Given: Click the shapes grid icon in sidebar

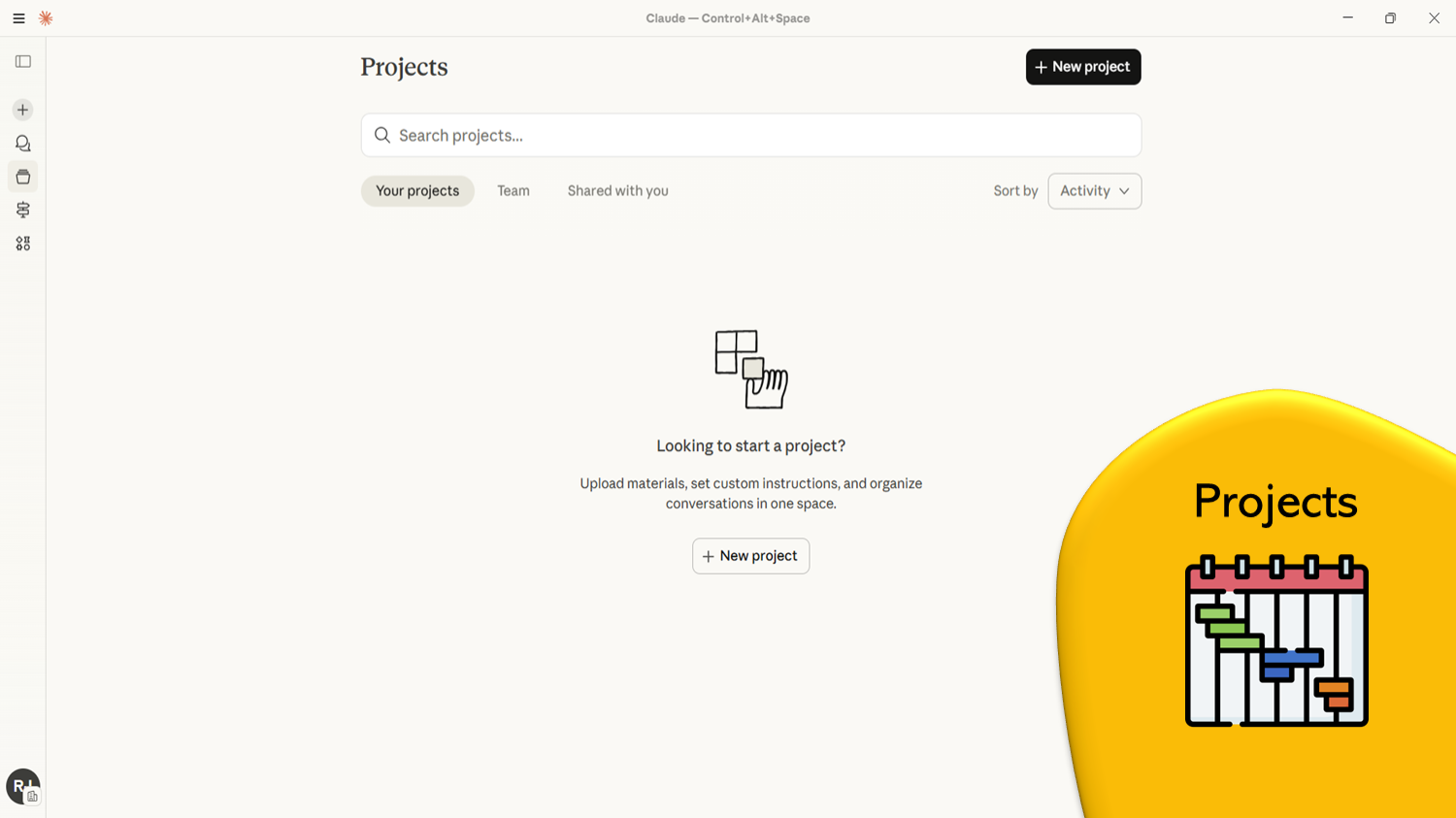Looking at the screenshot, I should (23, 244).
